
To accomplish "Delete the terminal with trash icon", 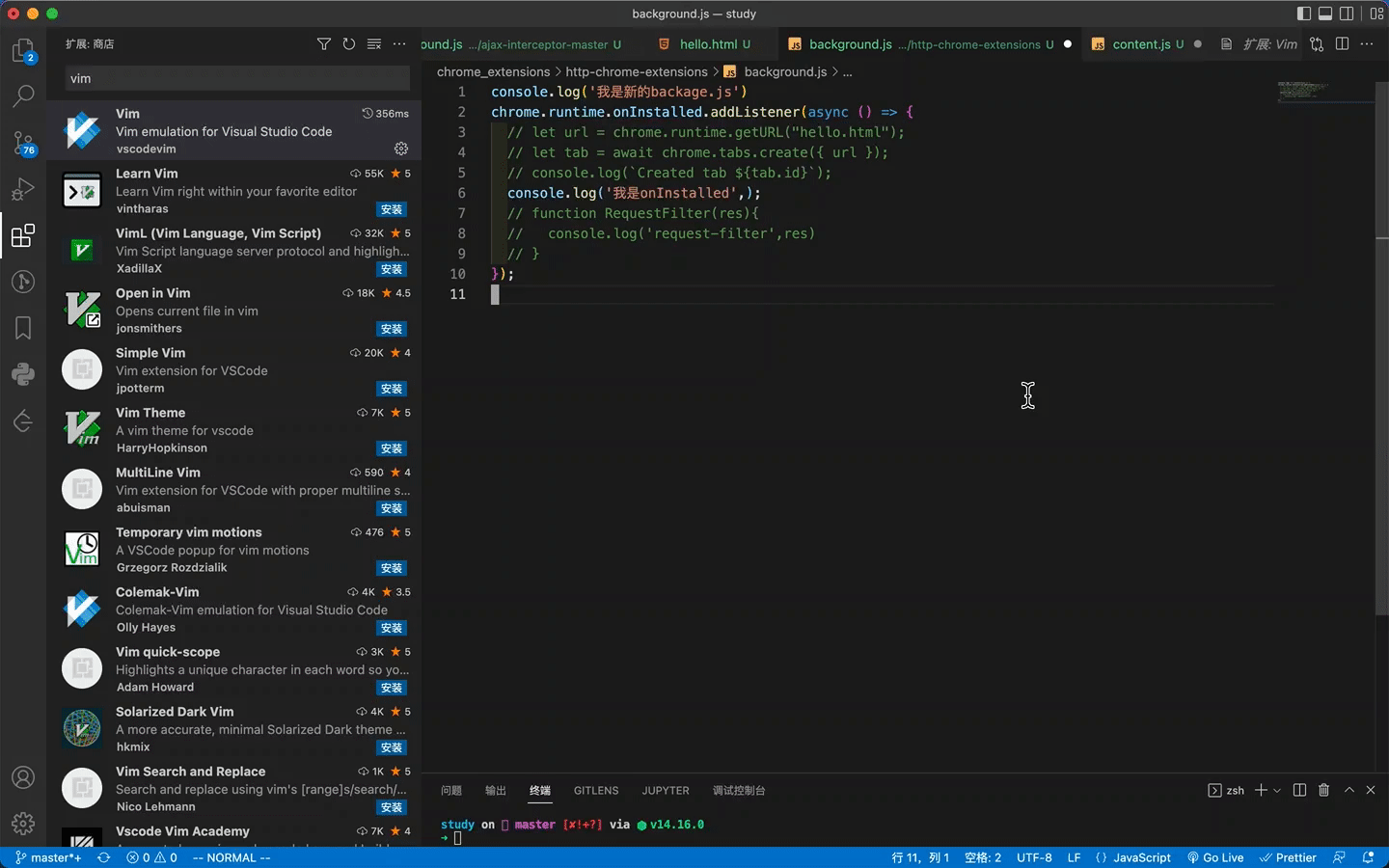I will coord(1323,790).
